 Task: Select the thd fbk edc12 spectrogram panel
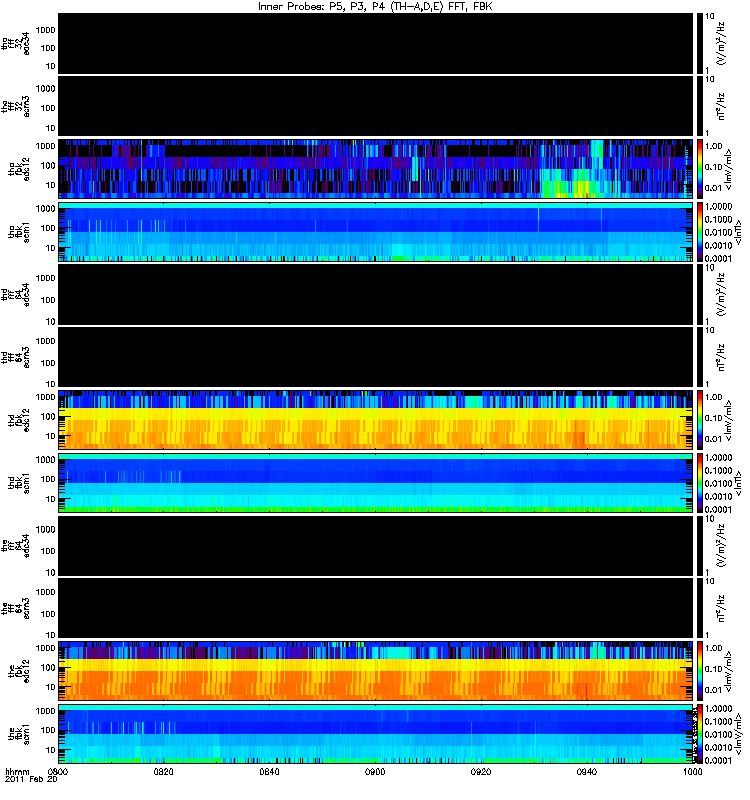[x=376, y=420]
